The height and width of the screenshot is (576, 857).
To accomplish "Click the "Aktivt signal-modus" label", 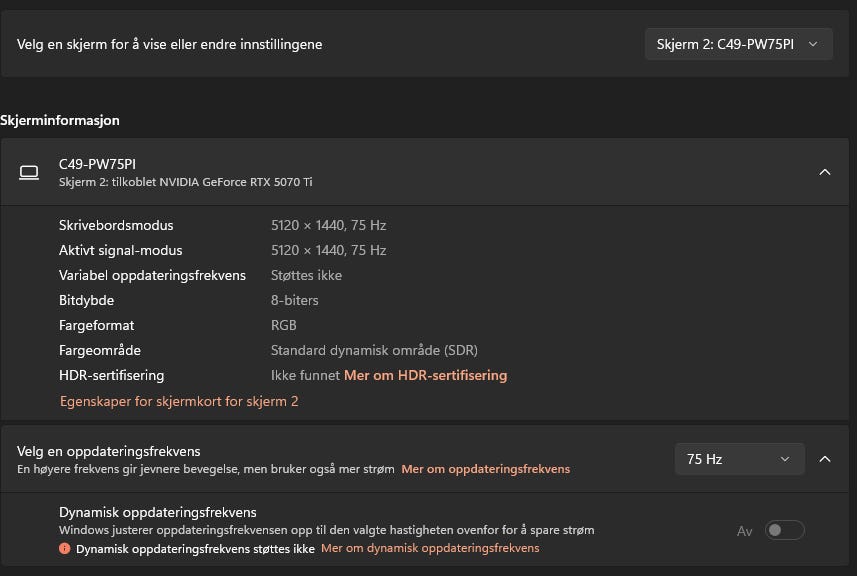I will click(121, 250).
